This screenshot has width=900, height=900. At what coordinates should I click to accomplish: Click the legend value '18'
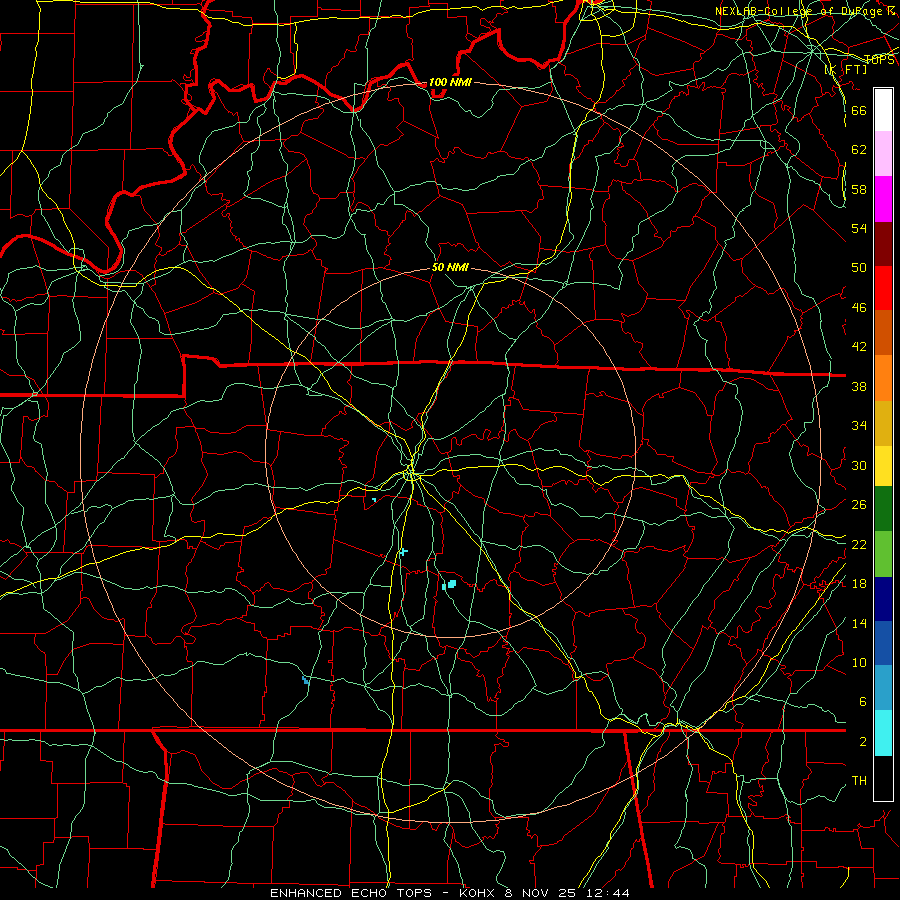[859, 584]
